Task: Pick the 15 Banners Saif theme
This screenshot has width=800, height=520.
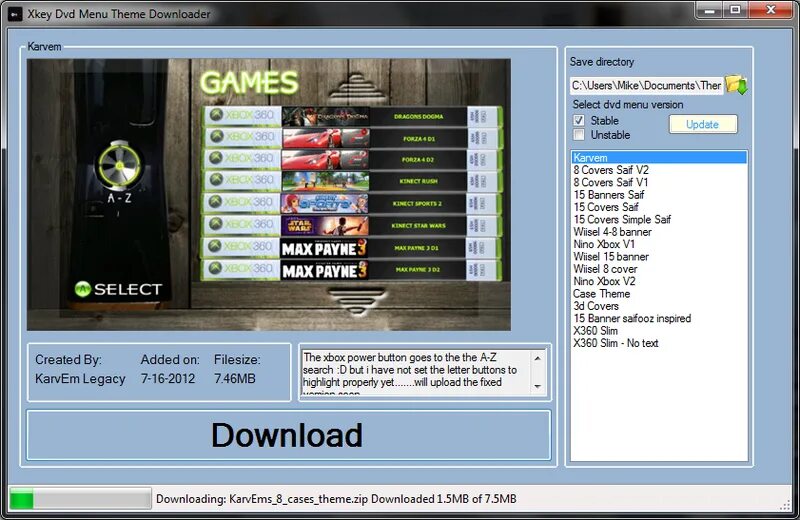Action: [659, 194]
